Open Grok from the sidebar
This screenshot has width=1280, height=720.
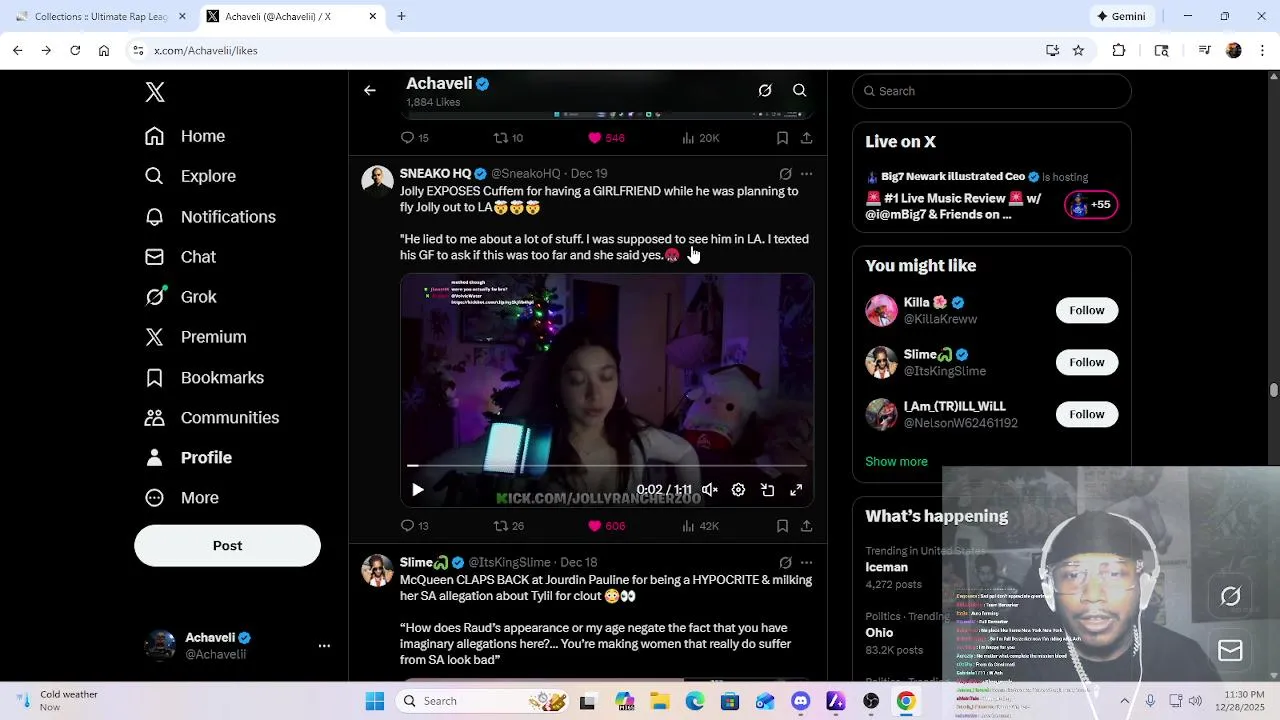coord(180,297)
